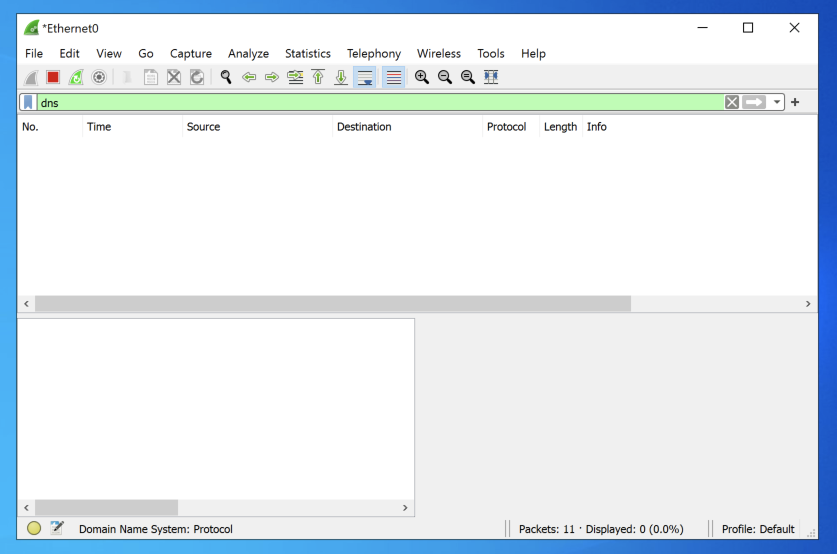Sort by the Source column header
This screenshot has height=554, width=837.
[257, 127]
